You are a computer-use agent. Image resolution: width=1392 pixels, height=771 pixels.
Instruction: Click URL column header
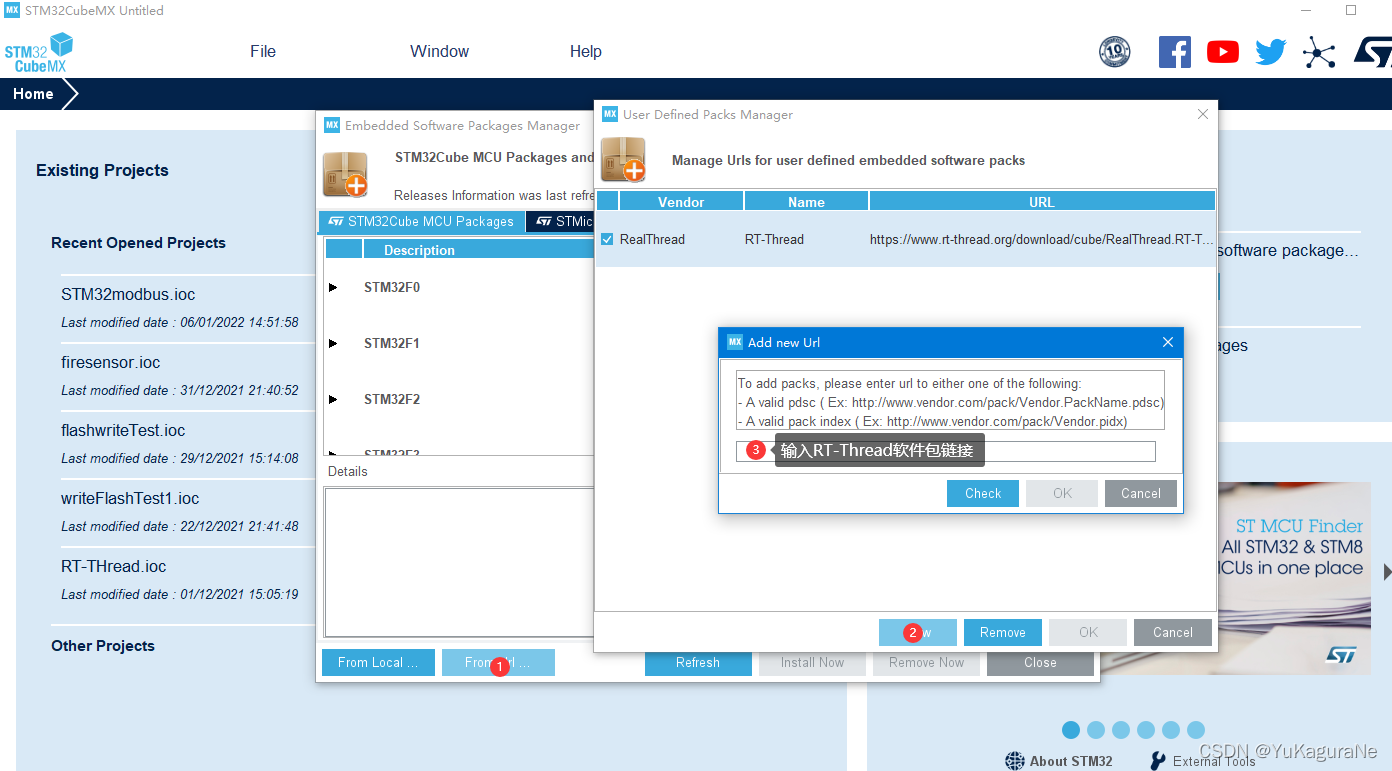(1042, 201)
